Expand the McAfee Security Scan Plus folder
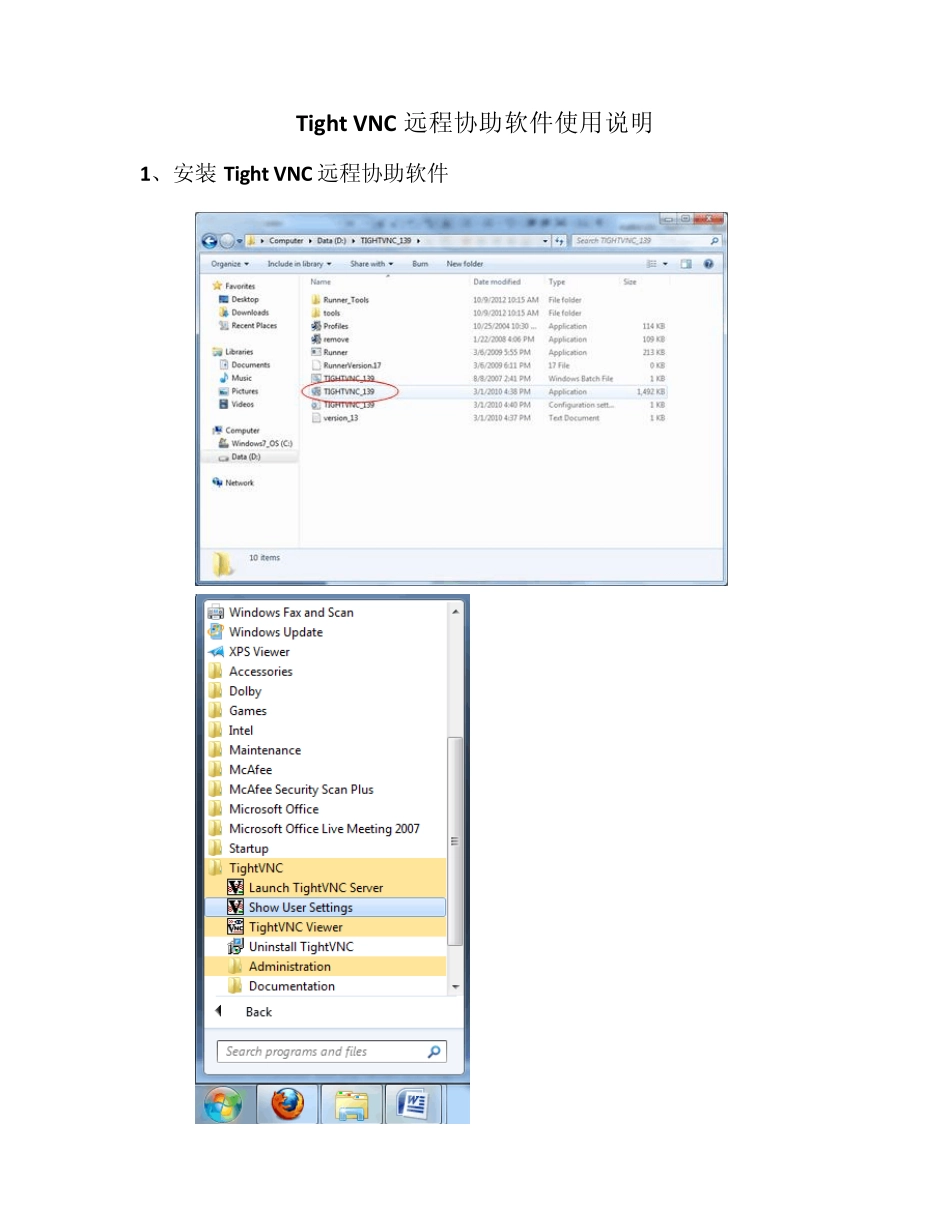 click(301, 790)
